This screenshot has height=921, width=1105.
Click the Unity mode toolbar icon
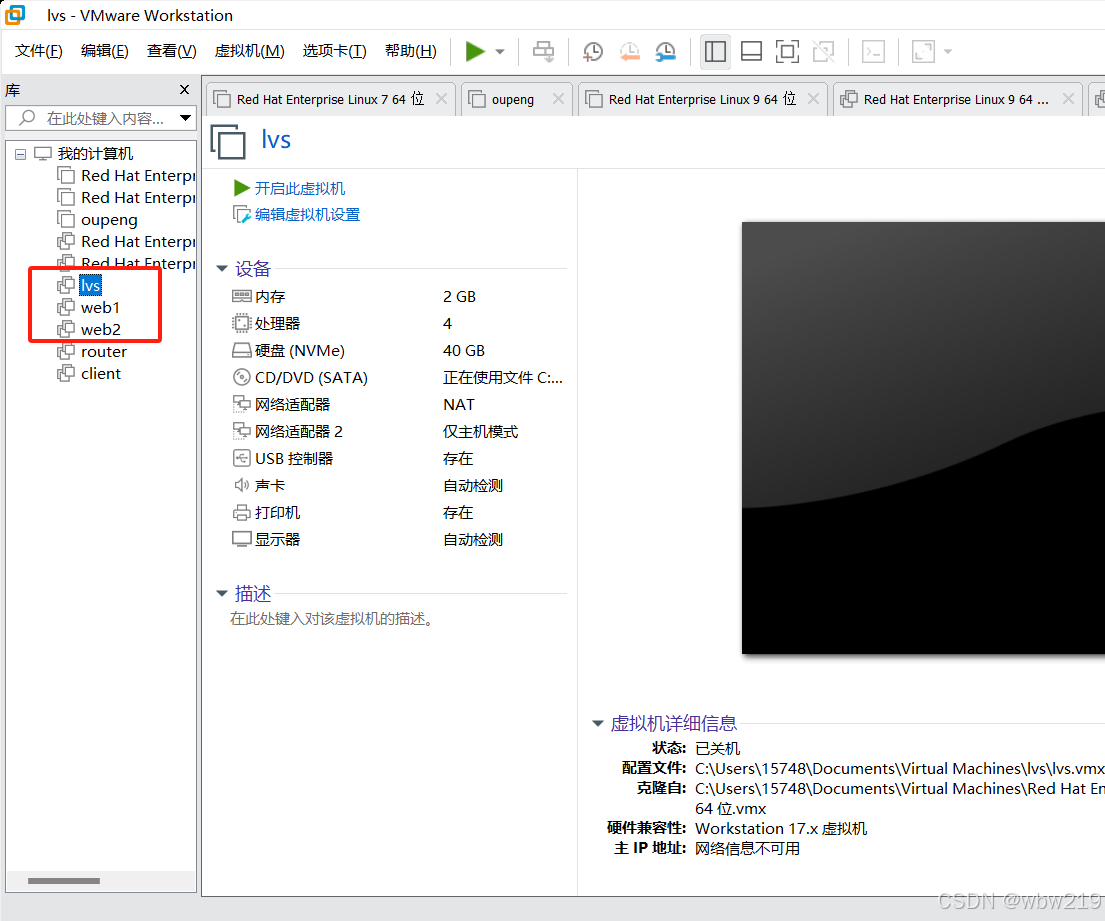(823, 51)
